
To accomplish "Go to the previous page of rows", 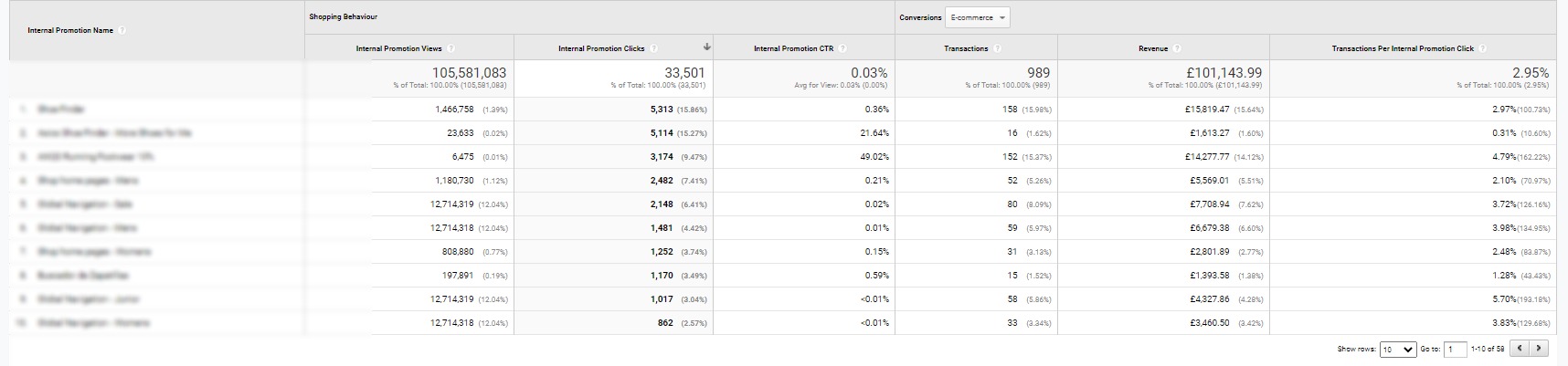I will (1520, 349).
